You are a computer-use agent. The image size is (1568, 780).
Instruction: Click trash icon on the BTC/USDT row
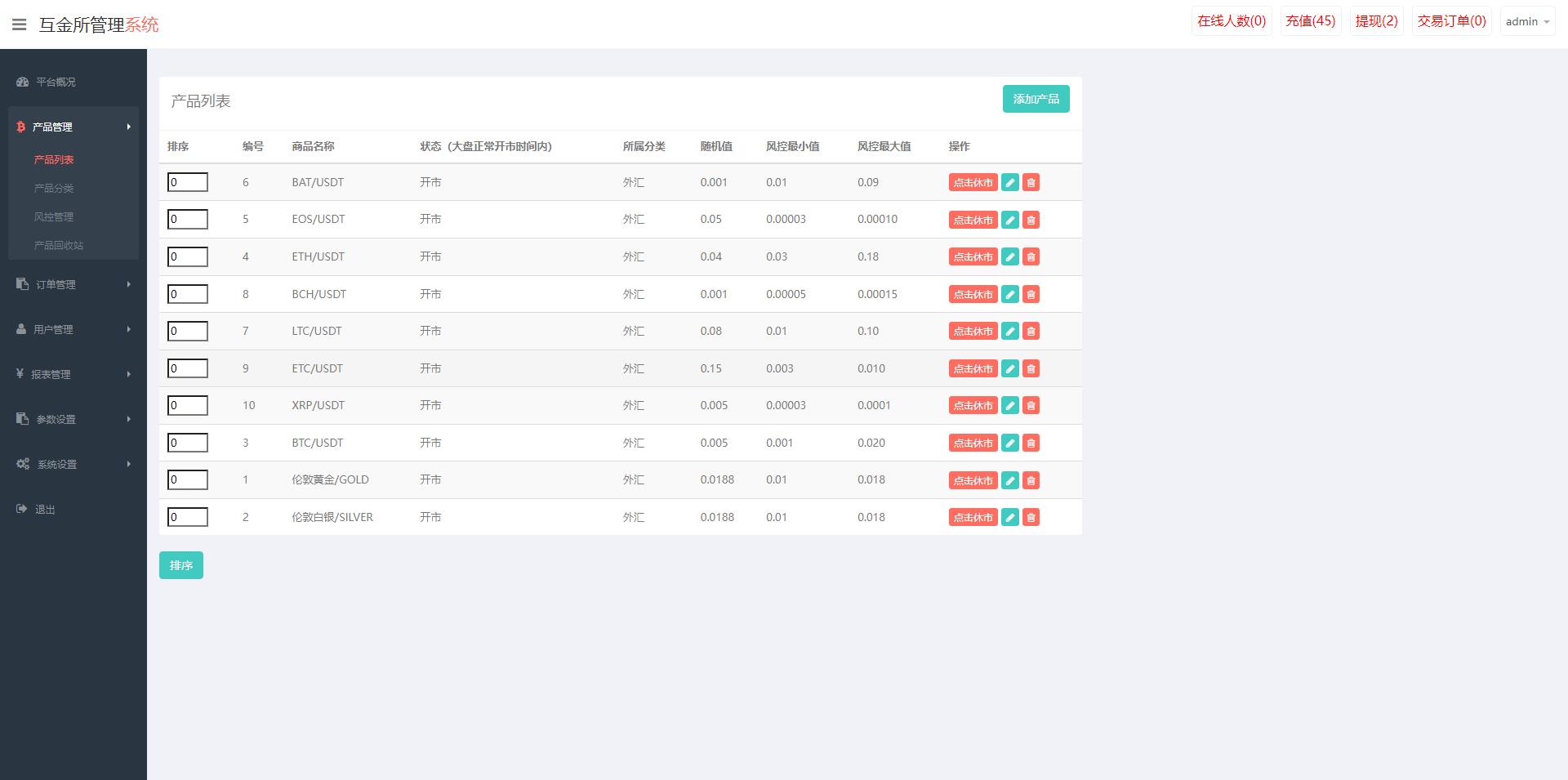(x=1031, y=443)
